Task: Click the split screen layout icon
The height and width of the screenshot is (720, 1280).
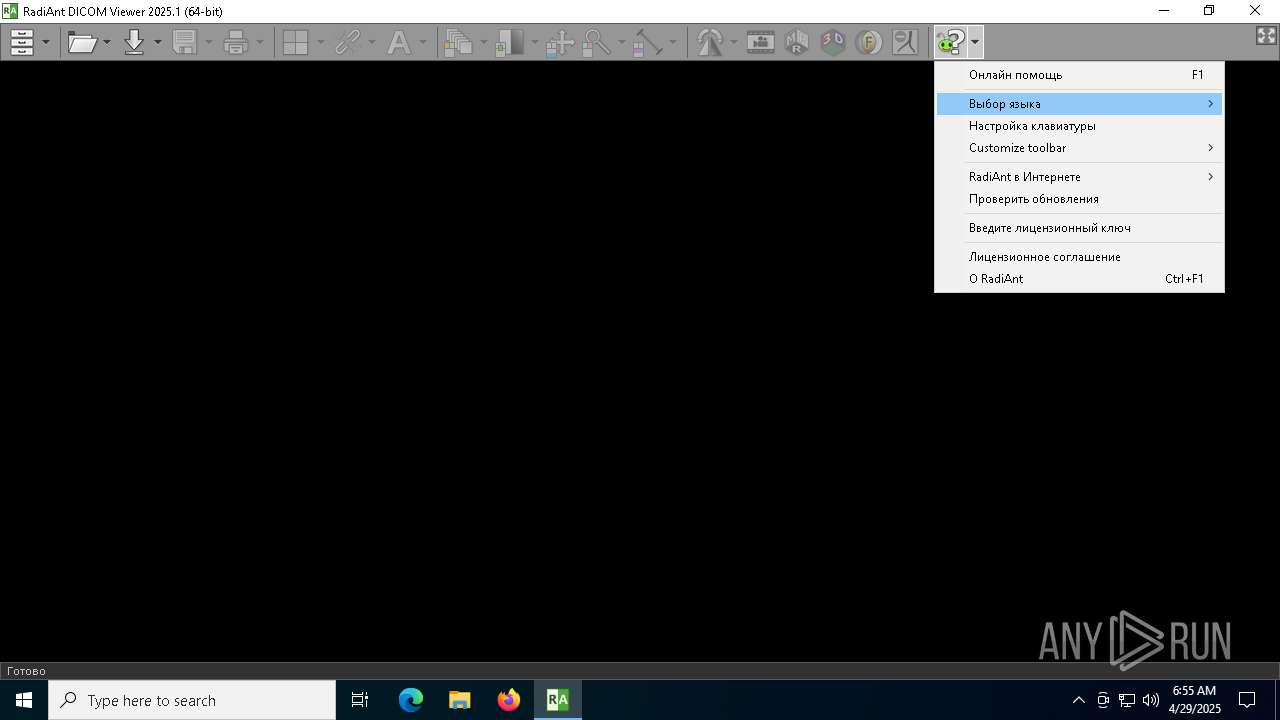Action: click(296, 42)
